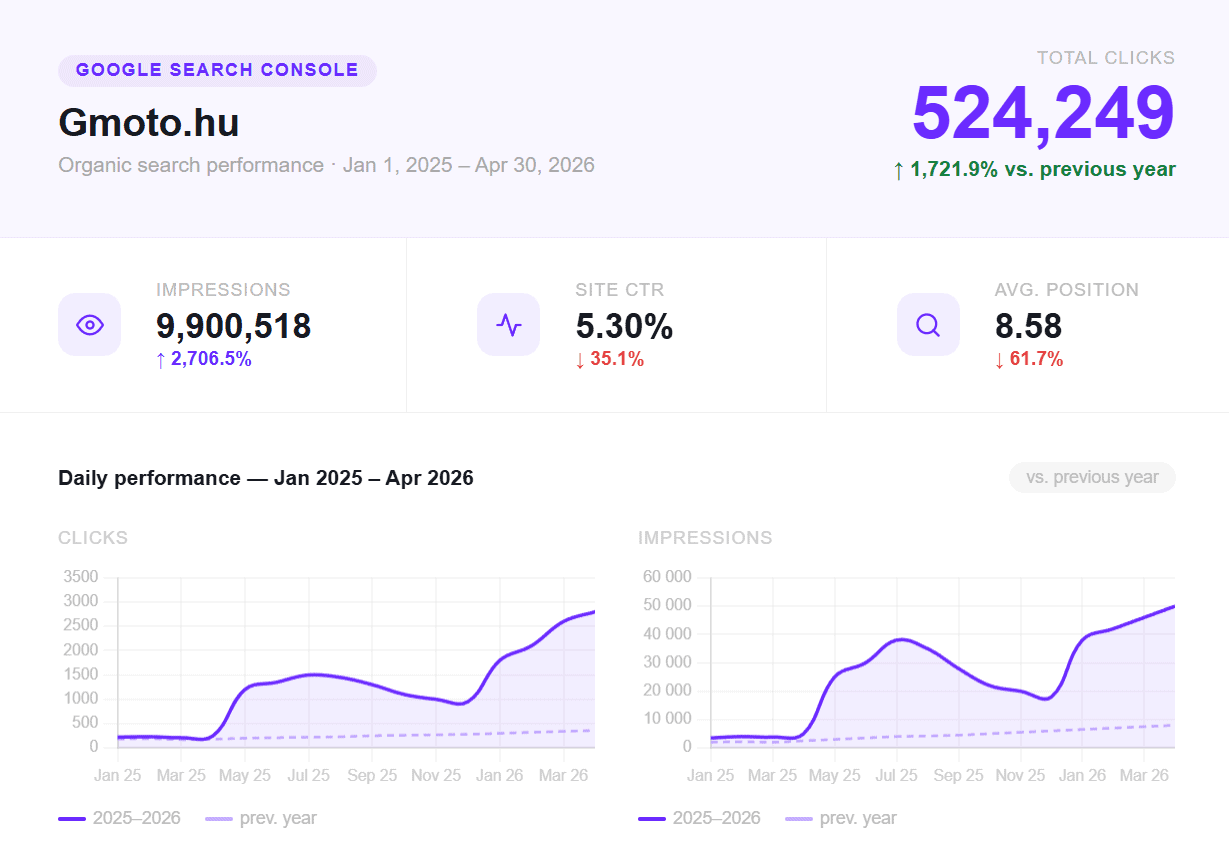Click the Impressions line peak near Jul 25
Viewport: 1229px width, 868px height.
902,639
